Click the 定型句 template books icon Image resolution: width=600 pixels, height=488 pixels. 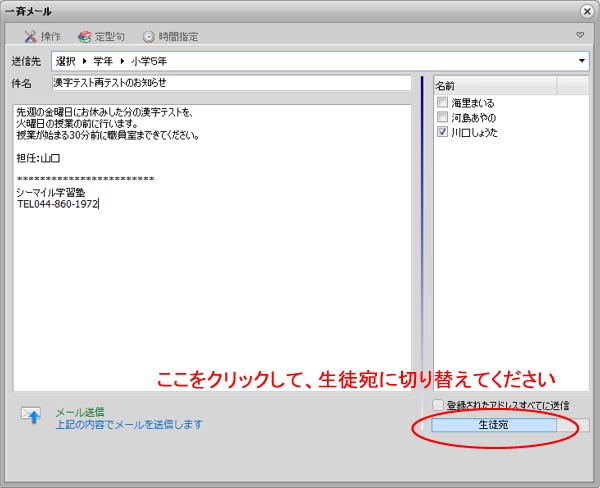85,36
